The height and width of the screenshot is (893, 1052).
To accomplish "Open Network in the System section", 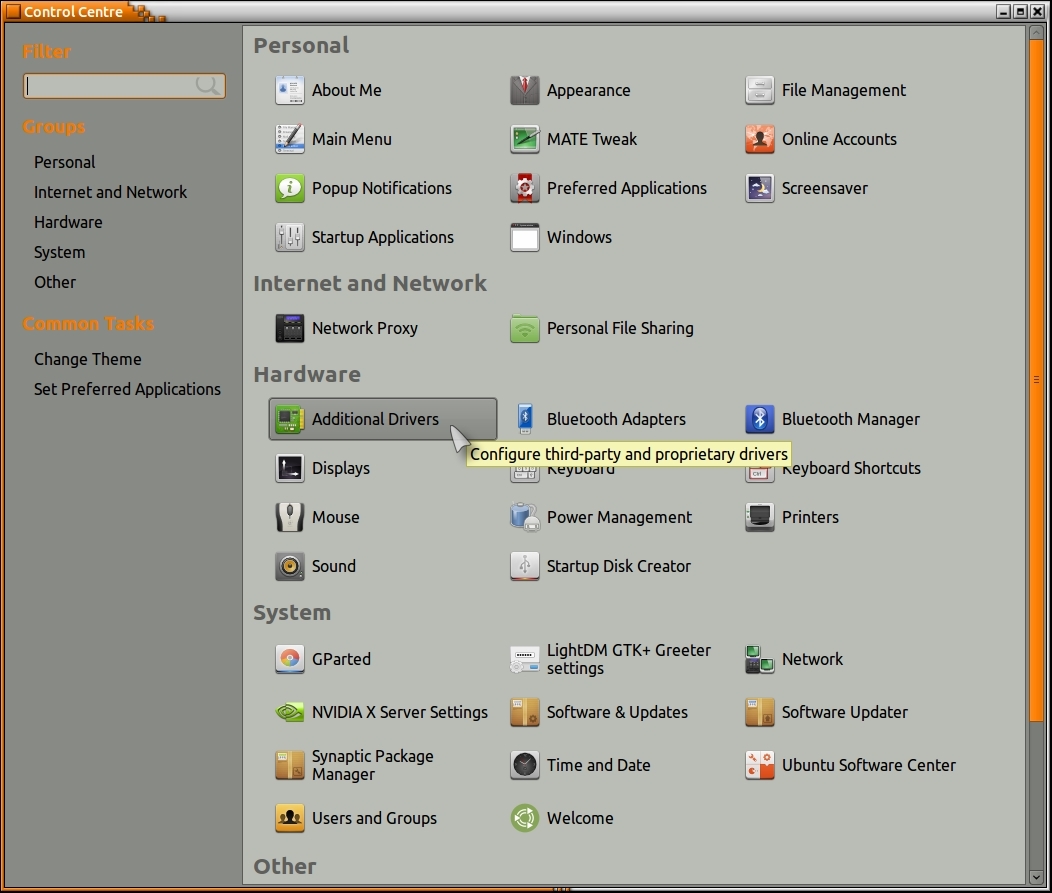I will [x=794, y=659].
